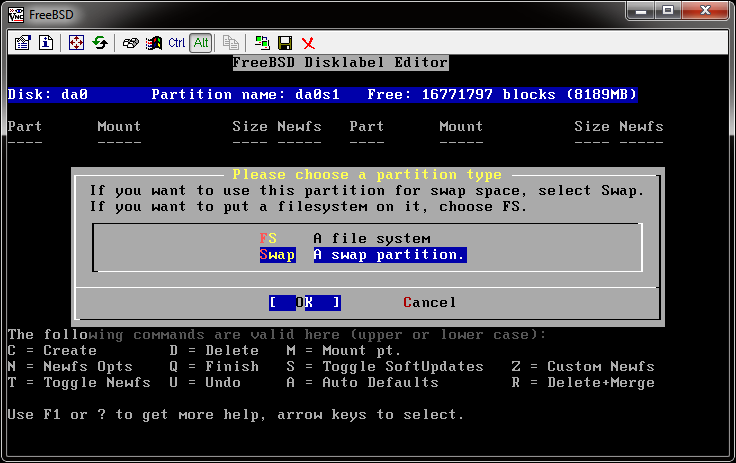This screenshot has width=736, height=463.
Task: Click the 'Please choose a partition type' title
Action: pos(367,175)
